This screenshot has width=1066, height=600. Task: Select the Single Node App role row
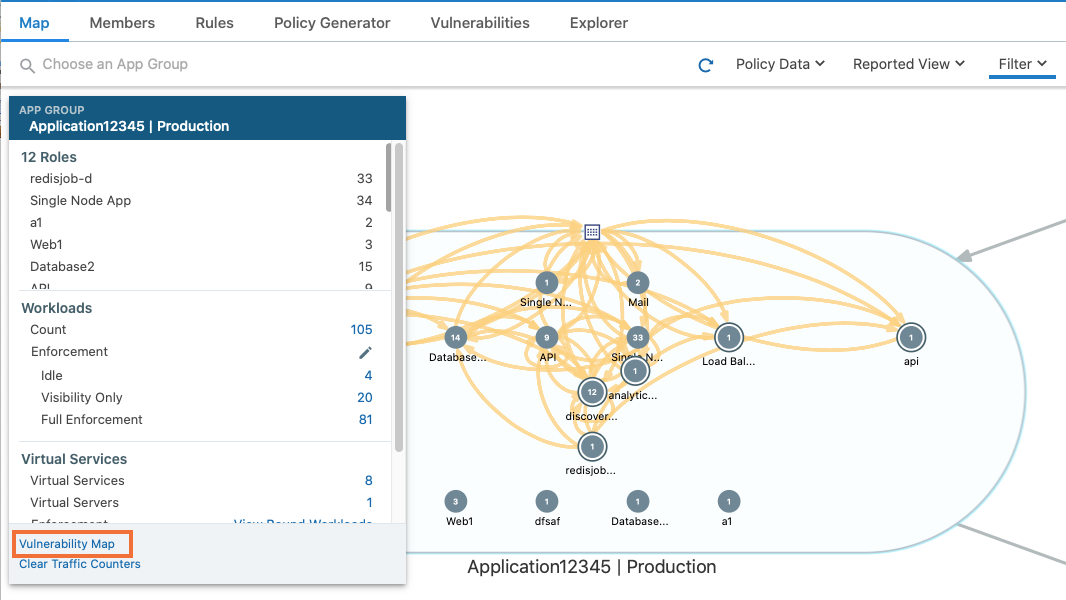[201, 200]
